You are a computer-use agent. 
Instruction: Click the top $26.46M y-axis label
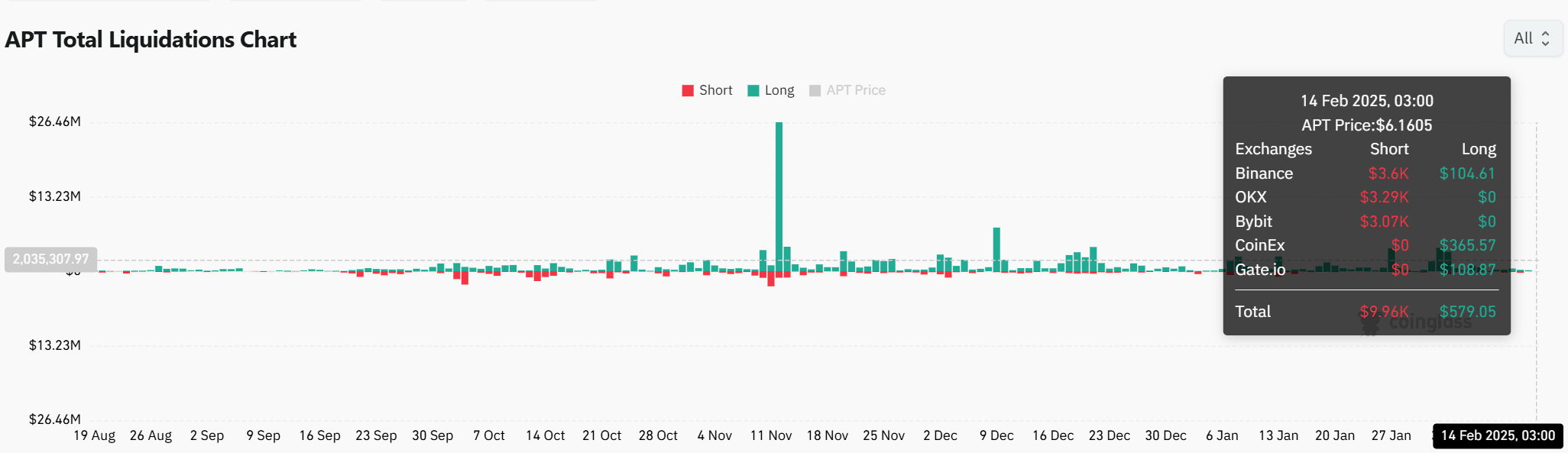pyautogui.click(x=54, y=121)
